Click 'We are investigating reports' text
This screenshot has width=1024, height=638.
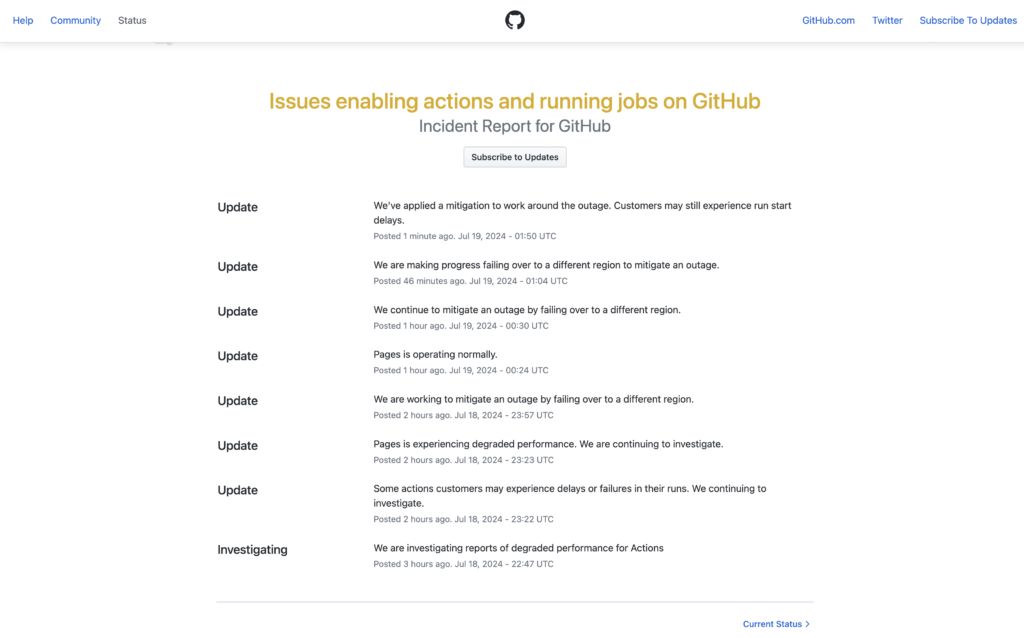click(519, 548)
